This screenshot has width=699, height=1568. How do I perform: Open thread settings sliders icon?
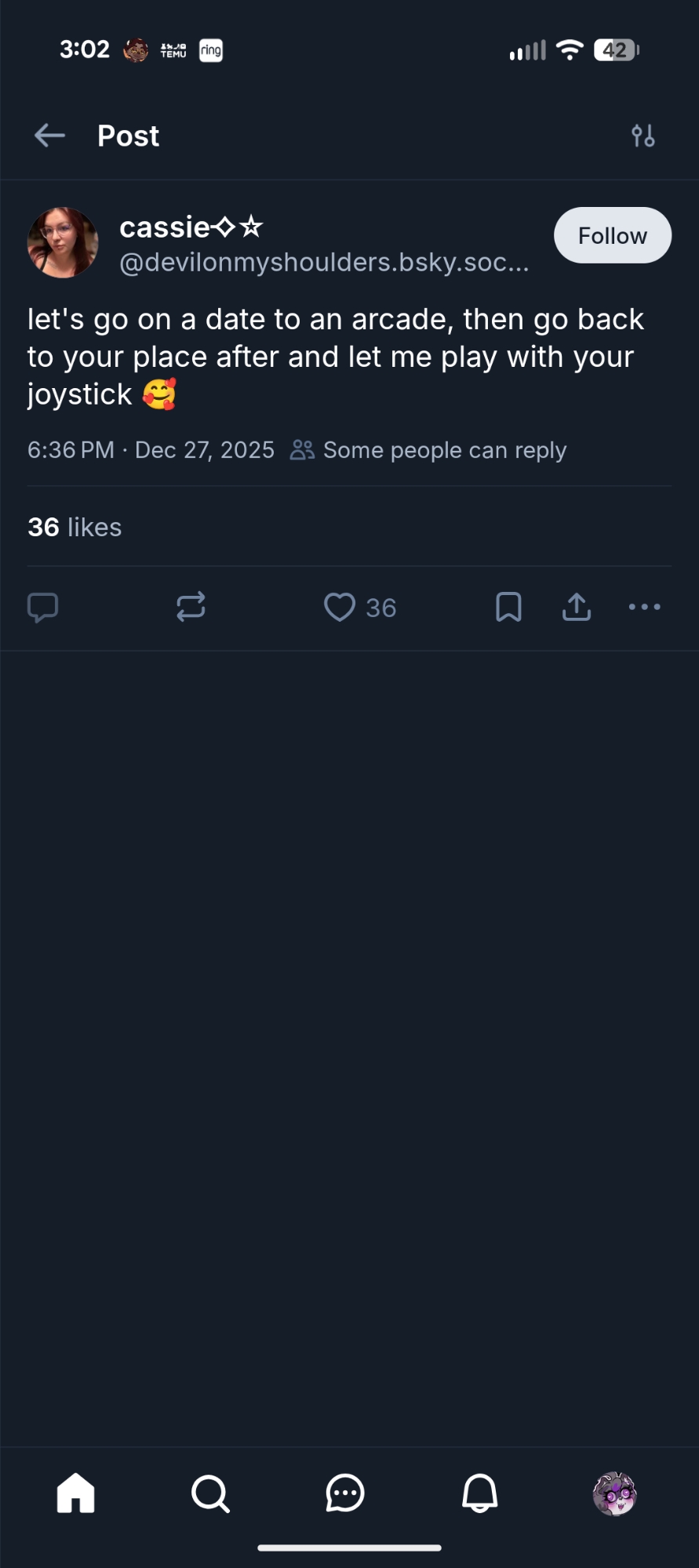(643, 136)
